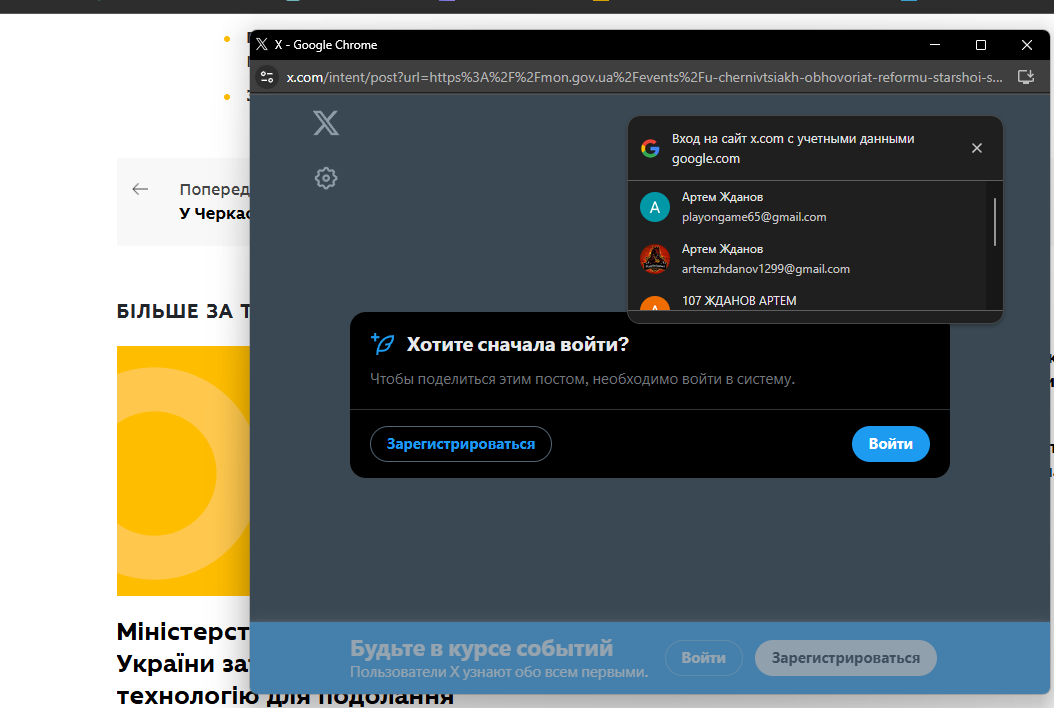
Task: Select the teal avatar for playongame65 account
Action: click(654, 207)
